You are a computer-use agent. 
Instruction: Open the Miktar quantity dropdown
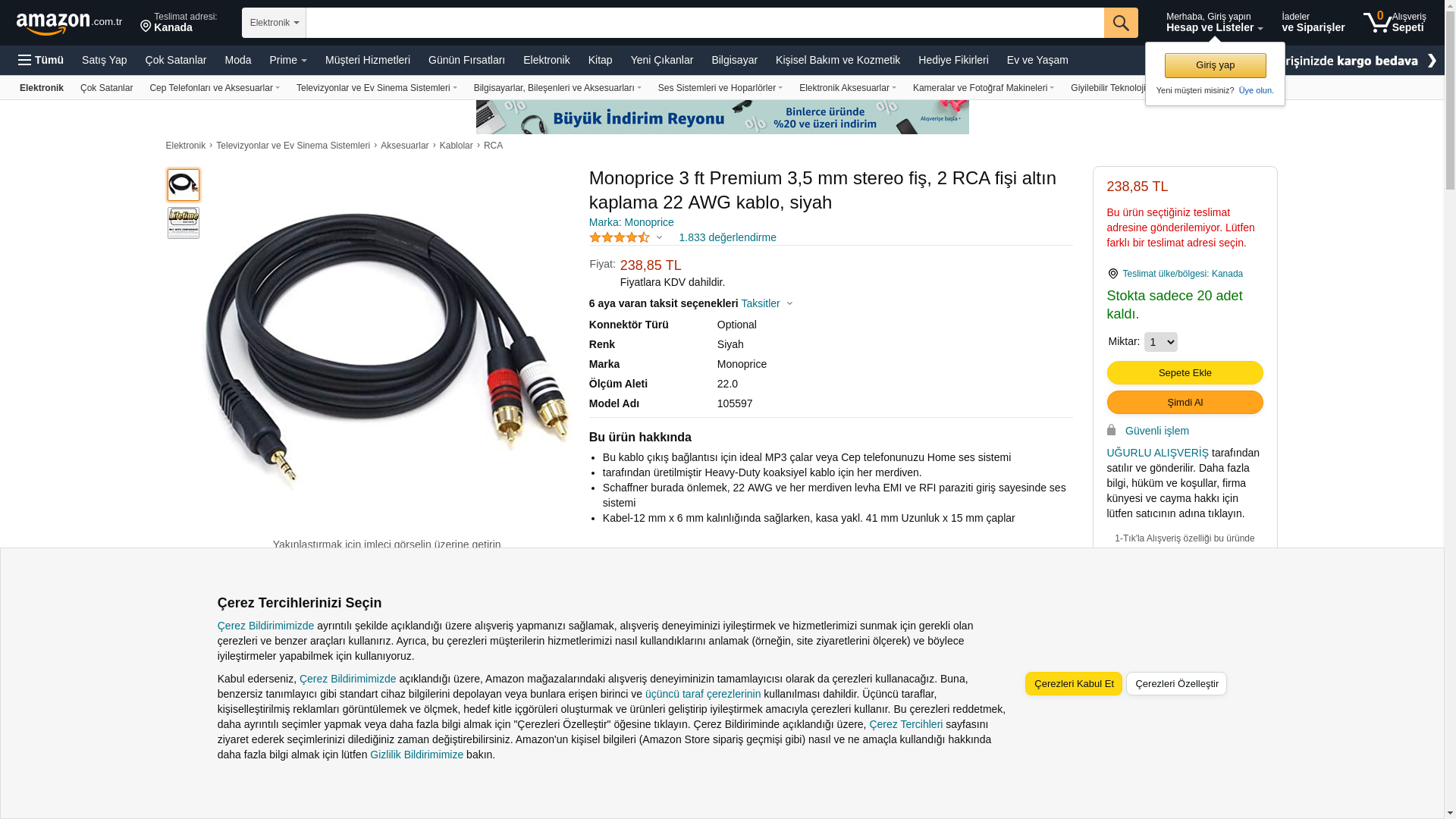click(x=1160, y=342)
